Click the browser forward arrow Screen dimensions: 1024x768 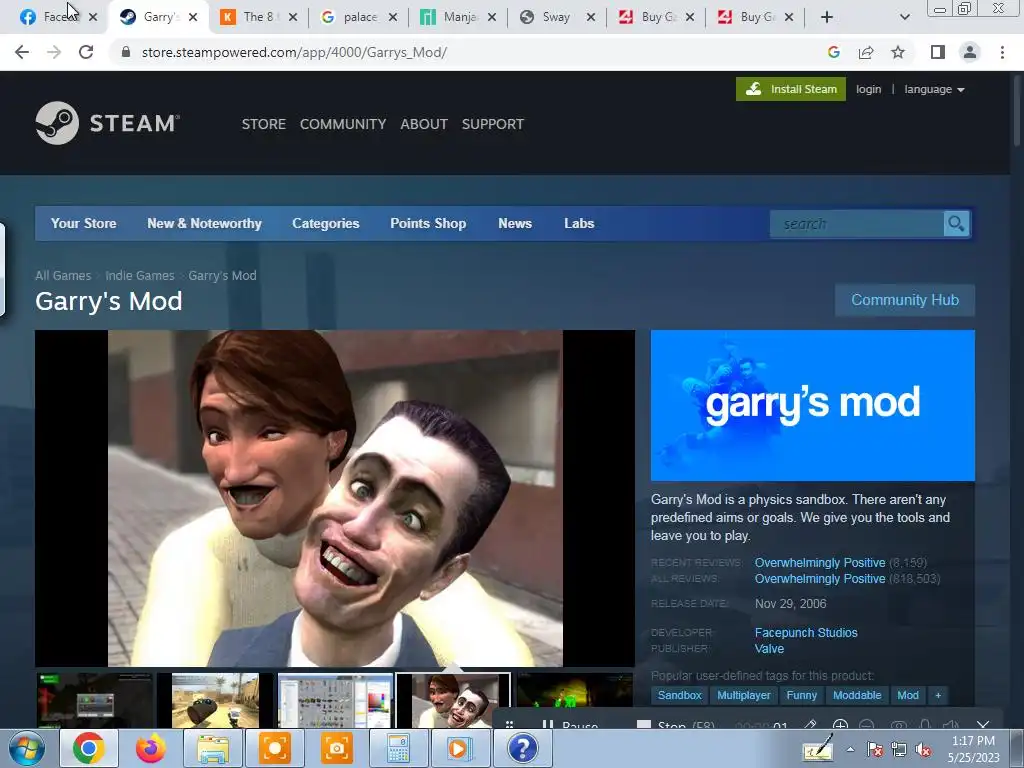(x=54, y=52)
